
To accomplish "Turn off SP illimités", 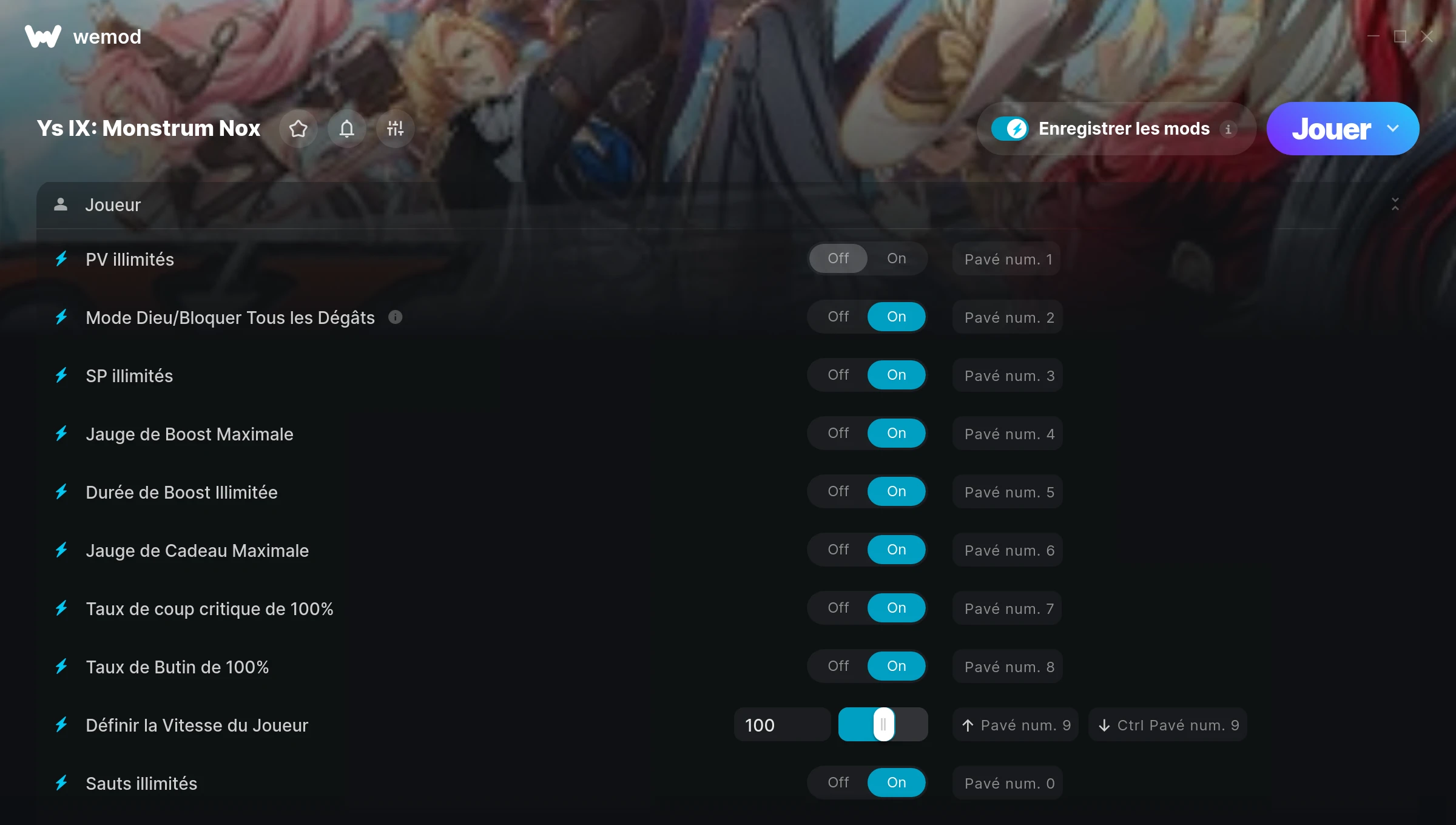I will 838,375.
